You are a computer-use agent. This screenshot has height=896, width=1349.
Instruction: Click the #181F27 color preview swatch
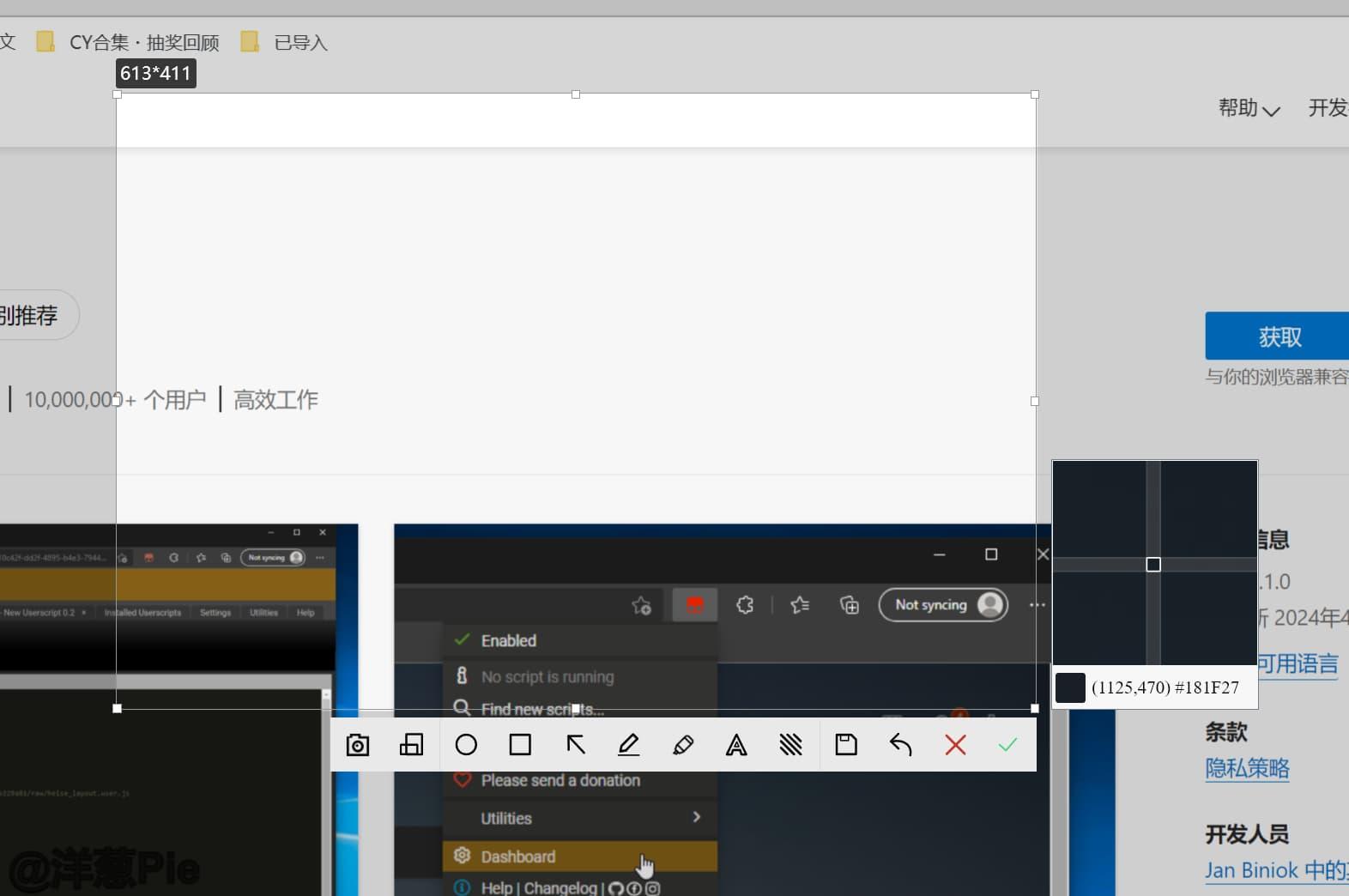[1070, 687]
